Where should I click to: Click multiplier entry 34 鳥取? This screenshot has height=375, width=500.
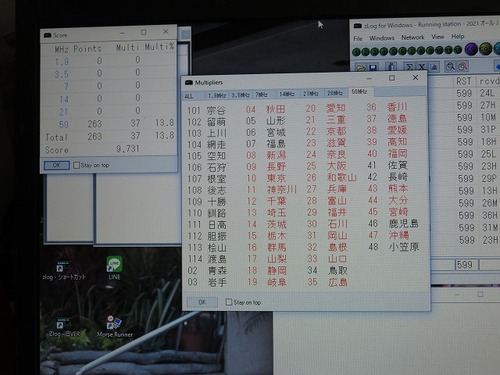click(x=327, y=270)
